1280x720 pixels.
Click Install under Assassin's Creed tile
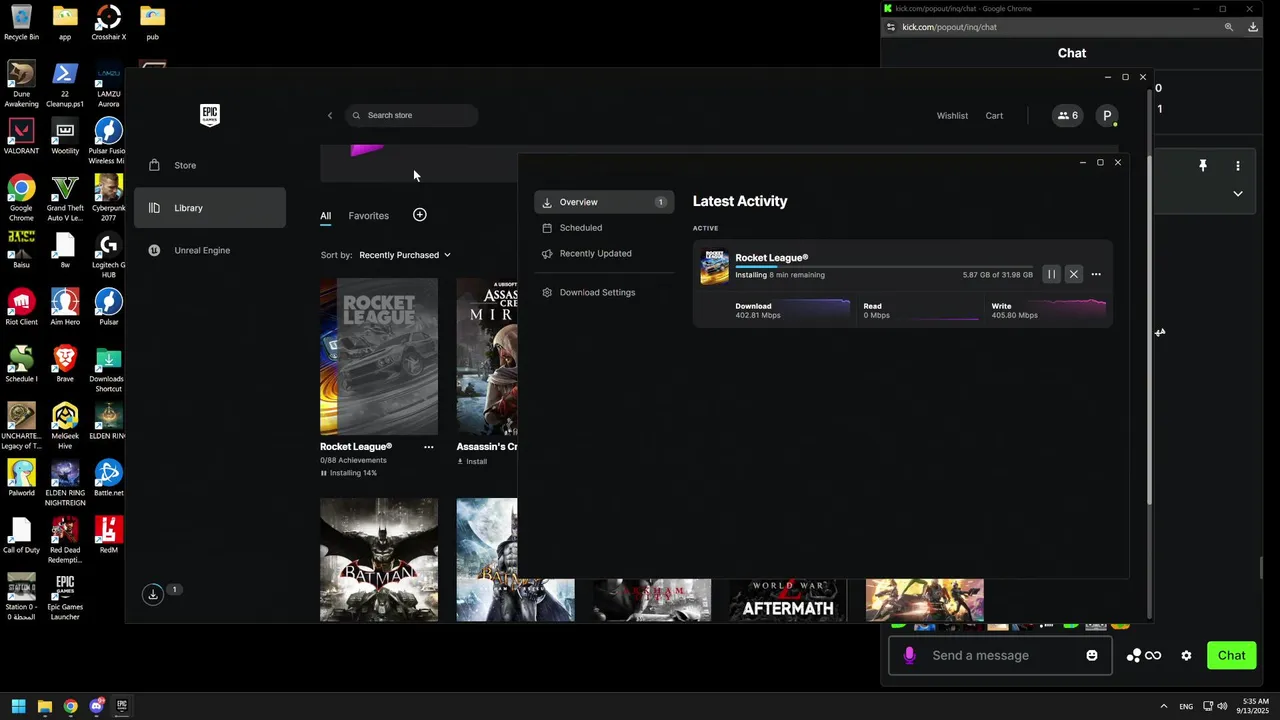[x=472, y=461]
